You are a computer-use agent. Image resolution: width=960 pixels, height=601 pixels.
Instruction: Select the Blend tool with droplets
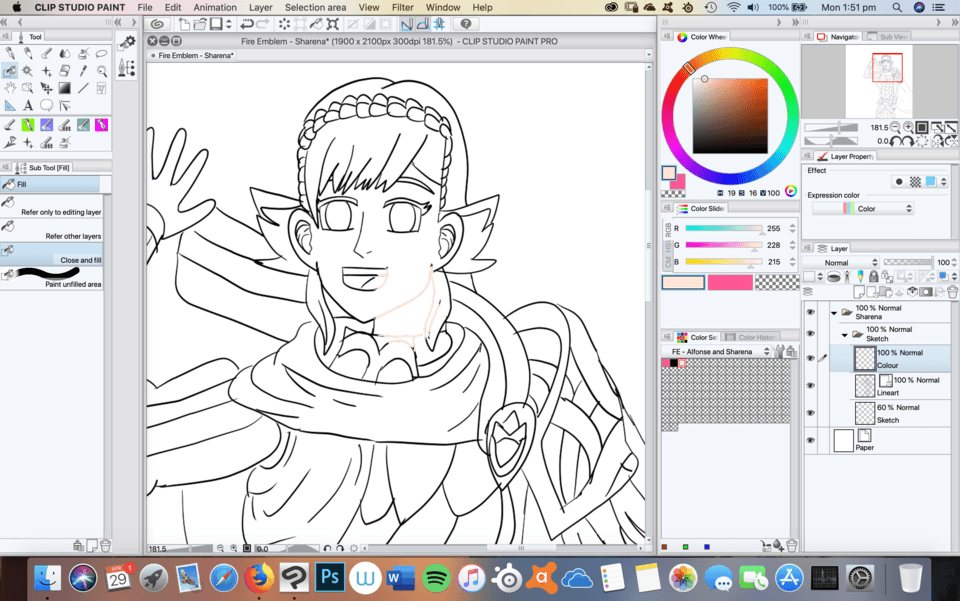pyautogui.click(x=65, y=53)
